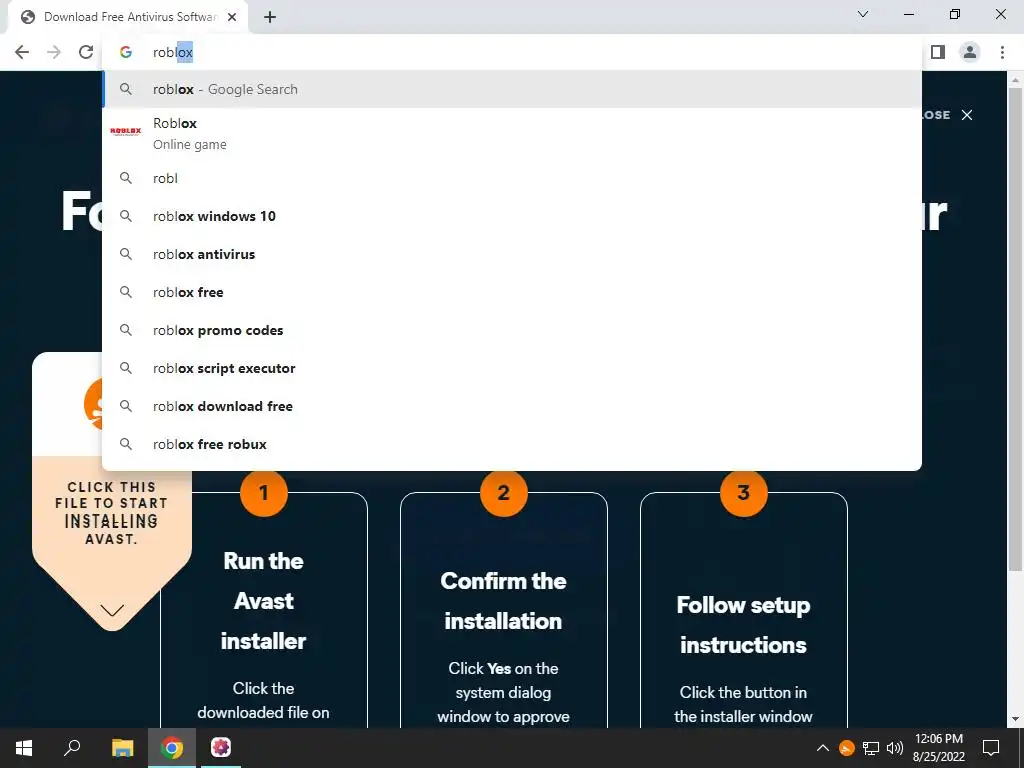Open the tab search chevron in title bar
1024x768 pixels.
(x=863, y=14)
